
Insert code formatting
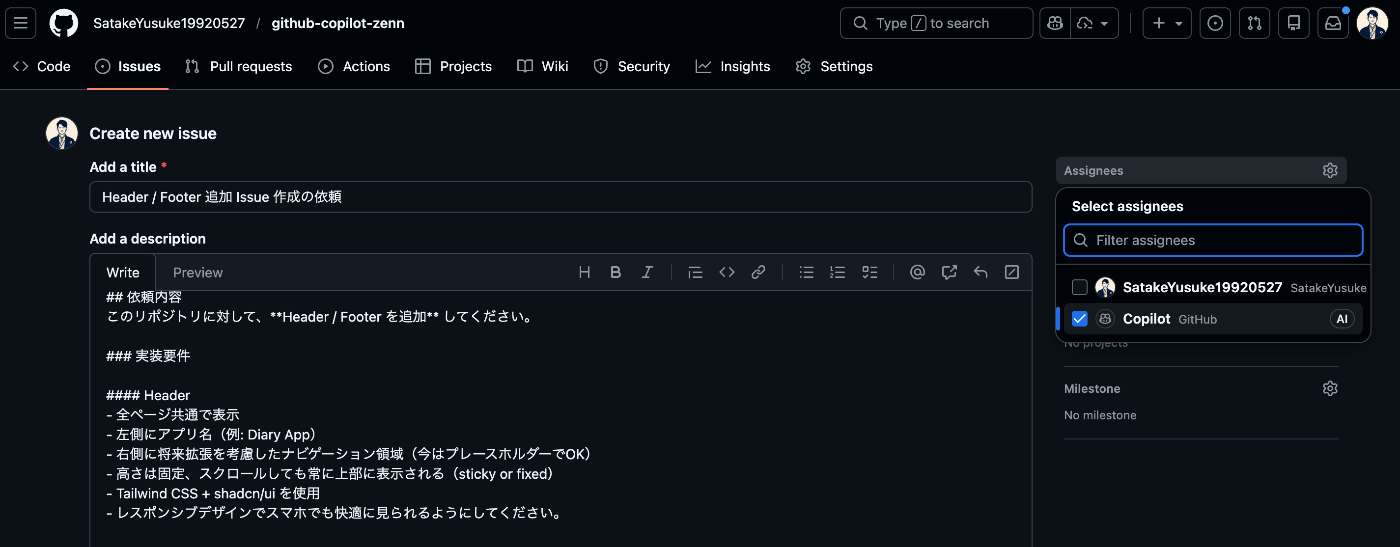click(727, 272)
